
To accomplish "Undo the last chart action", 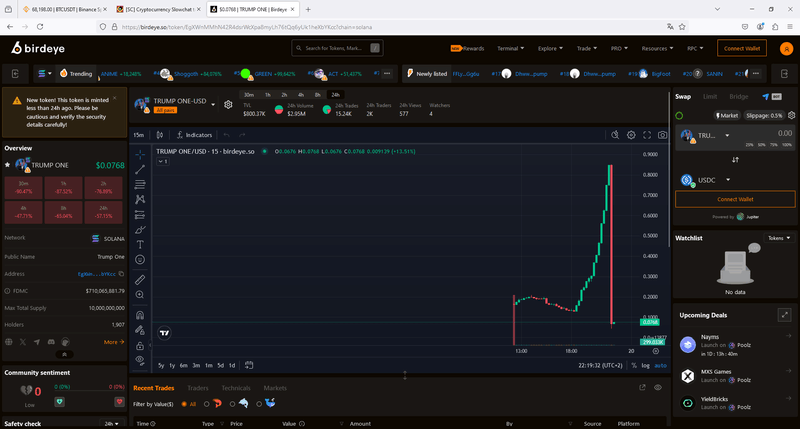I will pyautogui.click(x=227, y=135).
